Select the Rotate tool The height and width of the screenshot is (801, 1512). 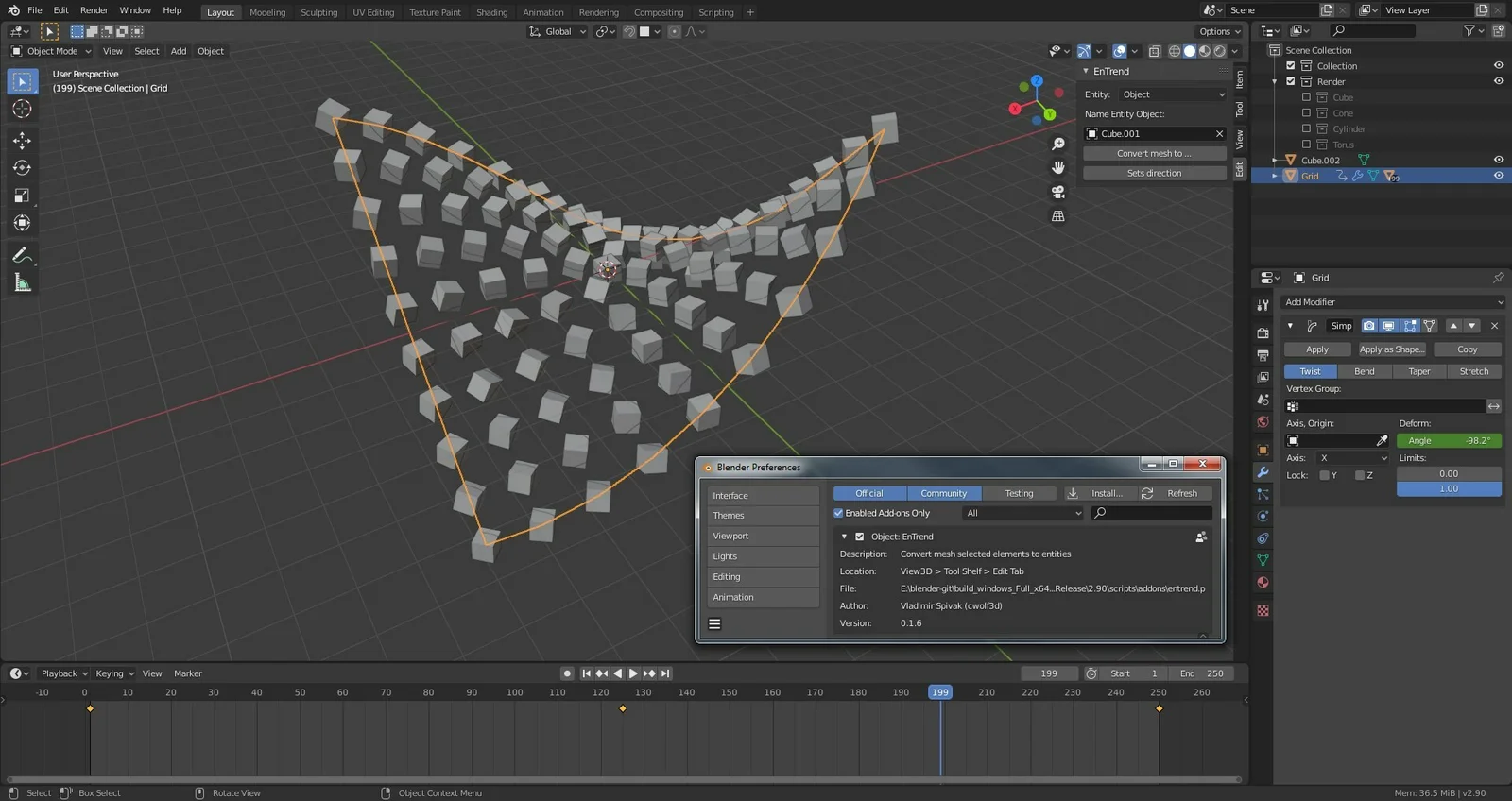click(22, 168)
